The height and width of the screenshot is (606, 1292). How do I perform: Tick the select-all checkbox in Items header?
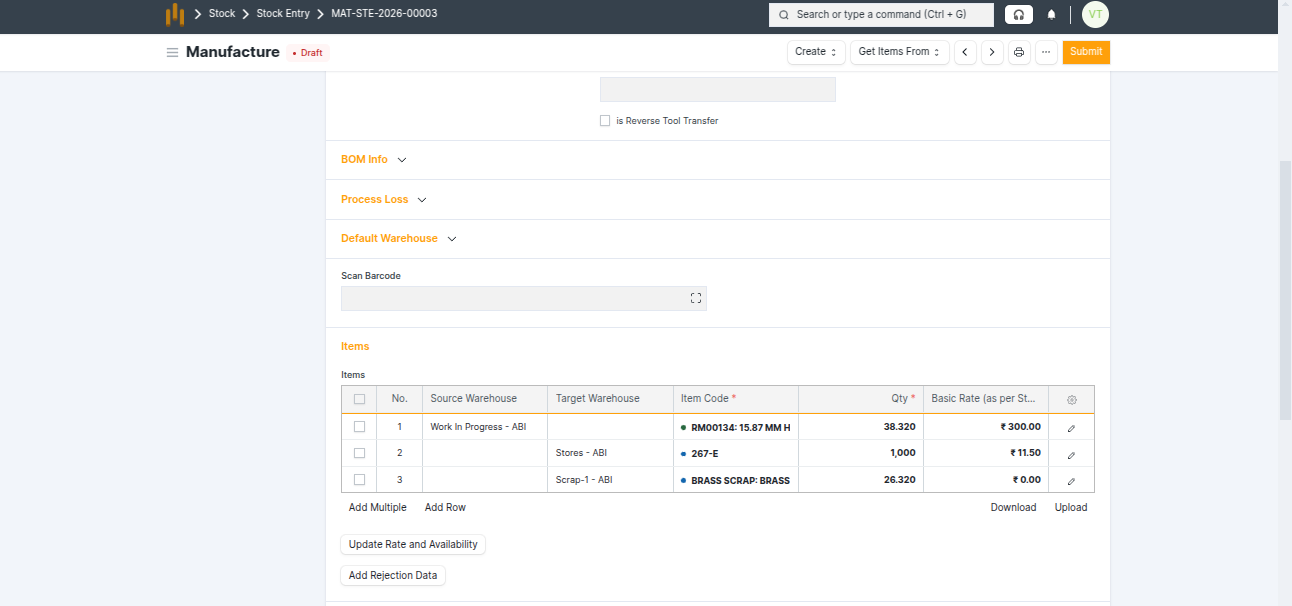coord(359,399)
